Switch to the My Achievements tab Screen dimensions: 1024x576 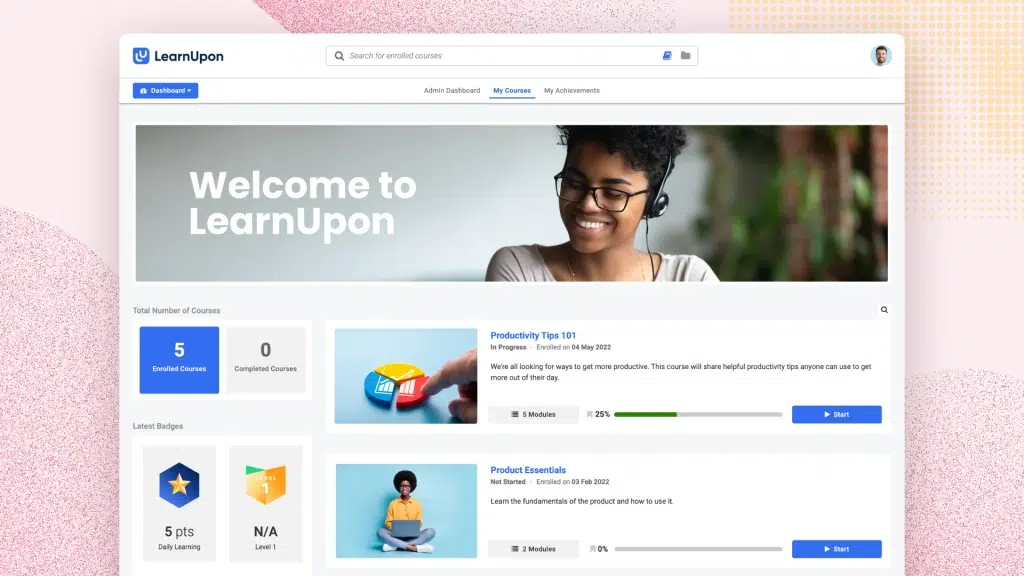coord(572,90)
